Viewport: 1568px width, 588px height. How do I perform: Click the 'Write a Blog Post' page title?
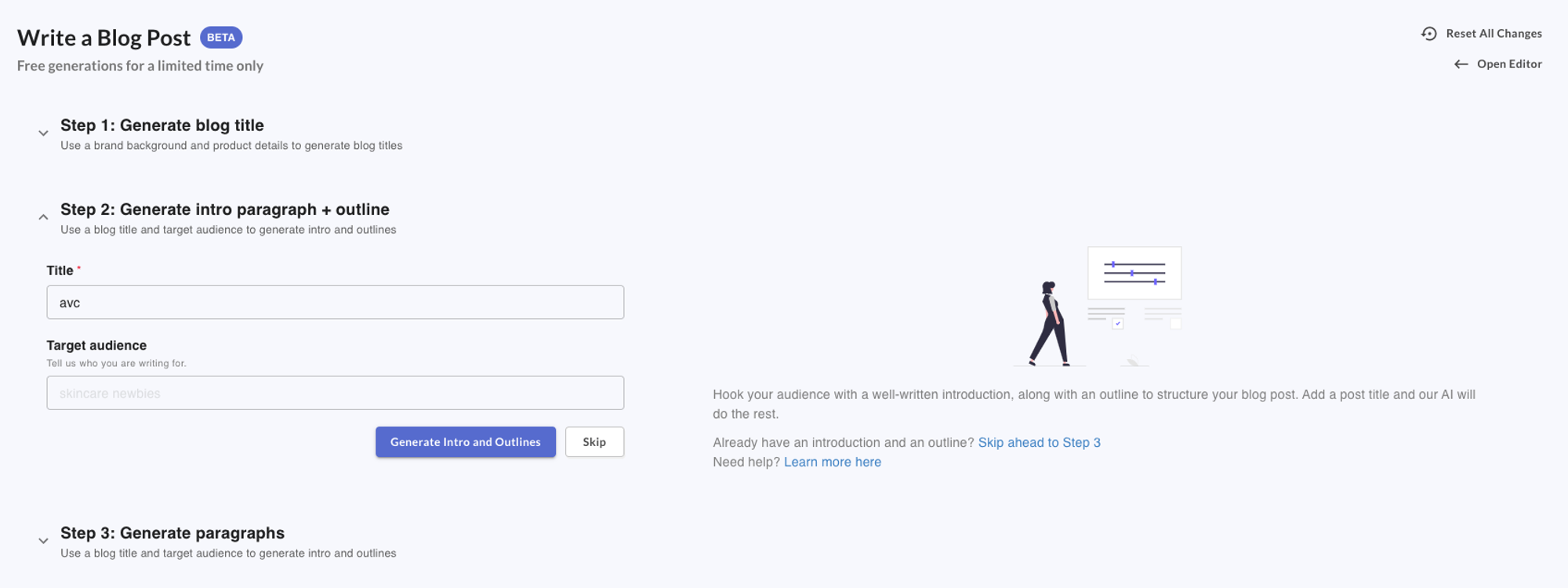[104, 38]
